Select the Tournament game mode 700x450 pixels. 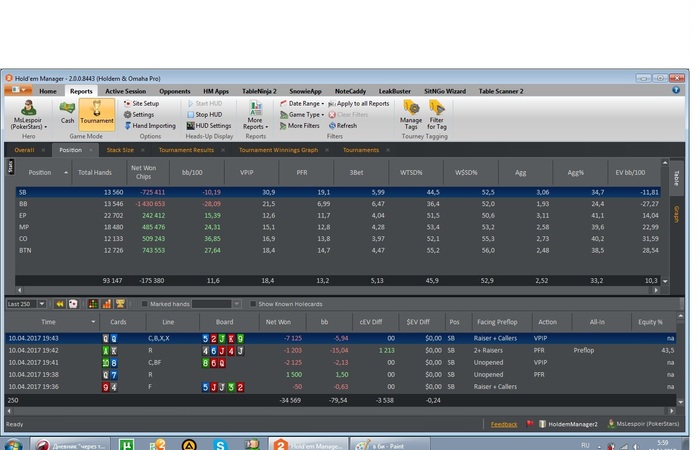click(x=97, y=113)
